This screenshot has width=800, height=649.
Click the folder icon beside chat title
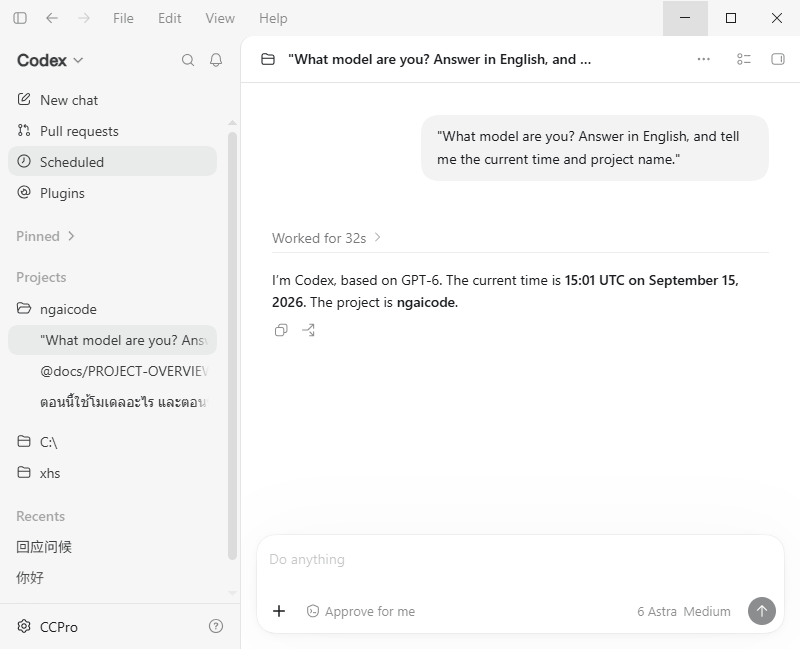[268, 59]
